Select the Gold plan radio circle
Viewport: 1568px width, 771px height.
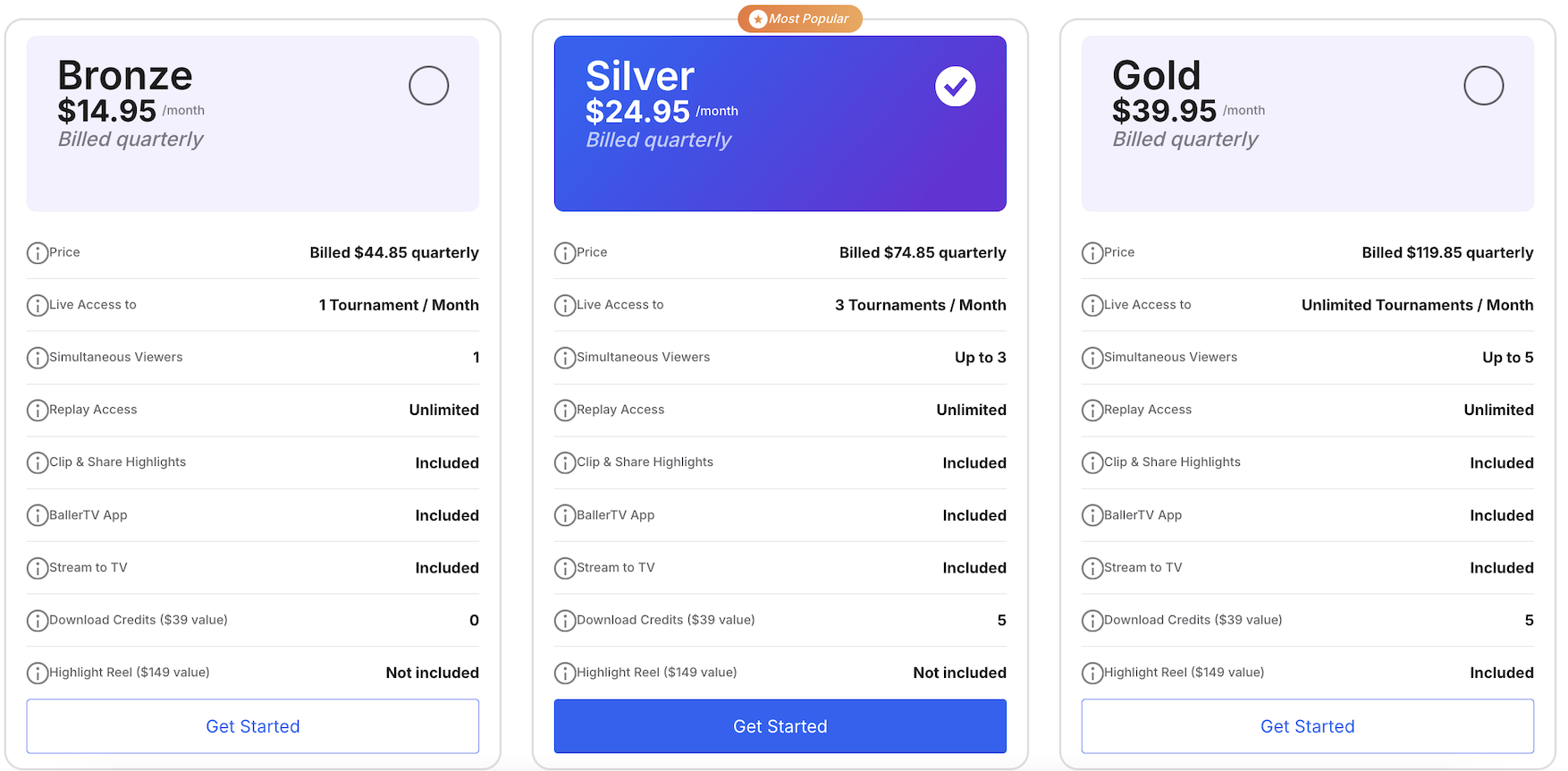pyautogui.click(x=1484, y=86)
